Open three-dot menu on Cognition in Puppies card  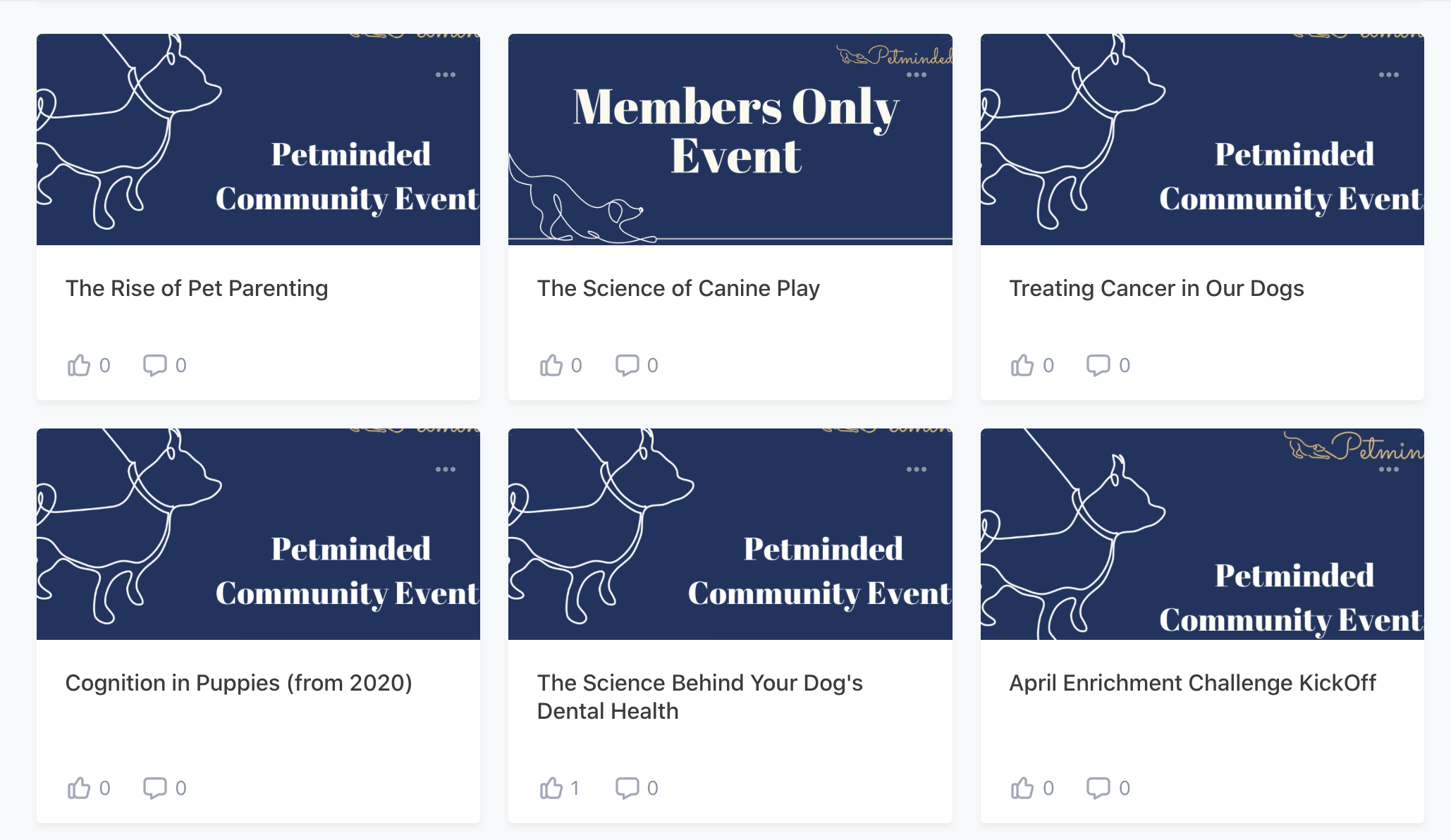446,469
